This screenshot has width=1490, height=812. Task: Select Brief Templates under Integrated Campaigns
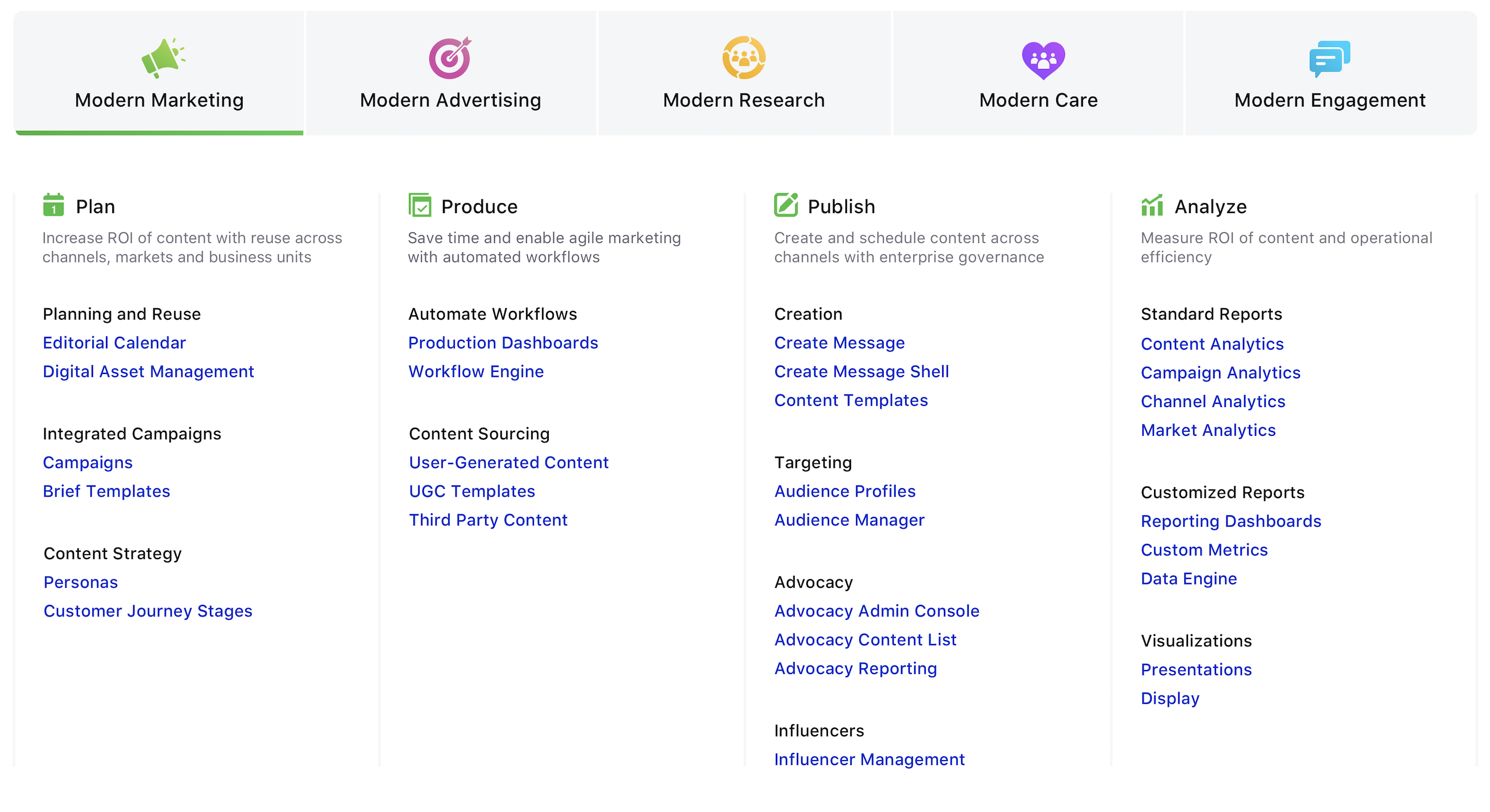[x=107, y=491]
